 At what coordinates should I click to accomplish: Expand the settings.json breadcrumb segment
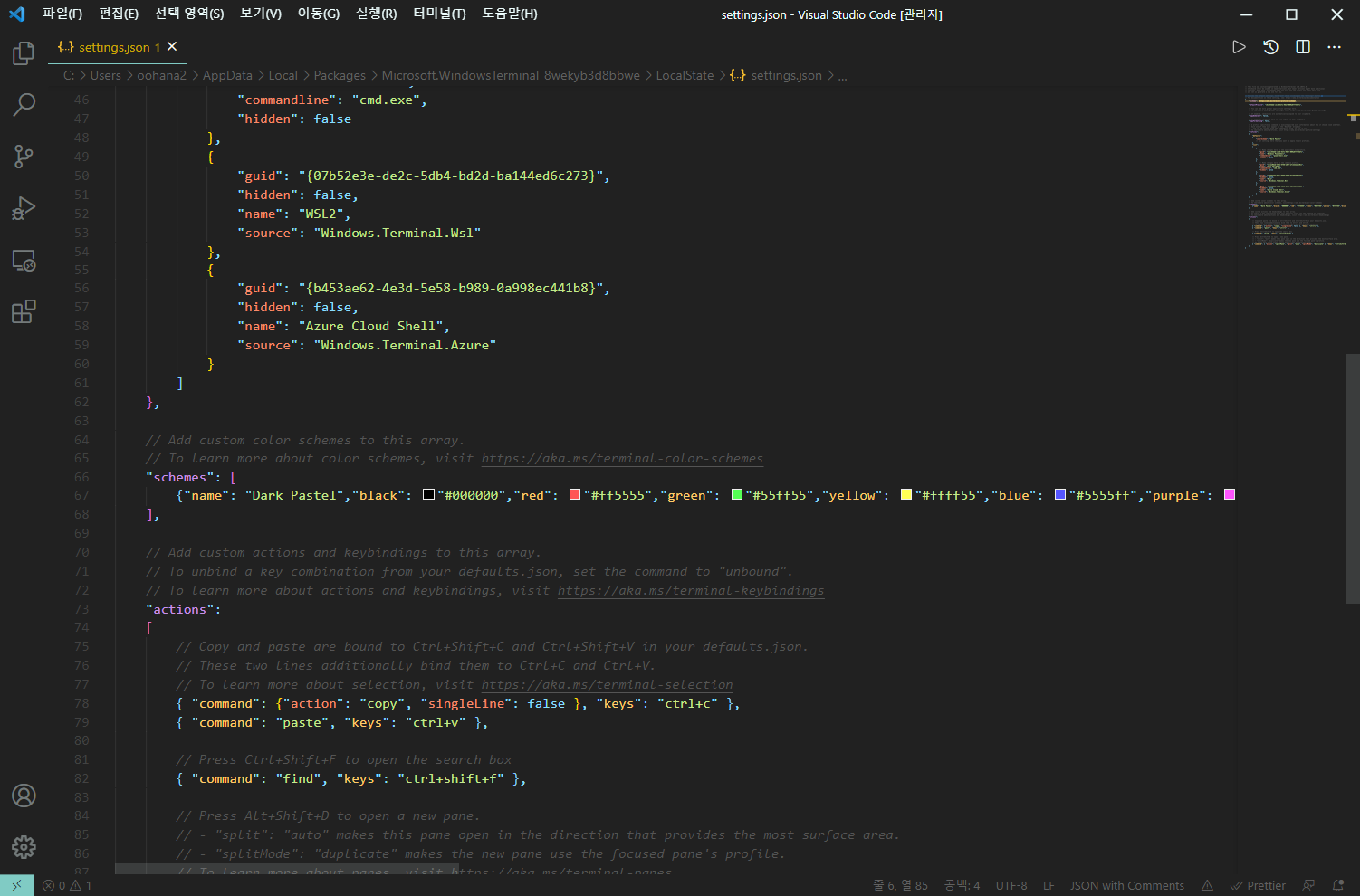tap(776, 75)
